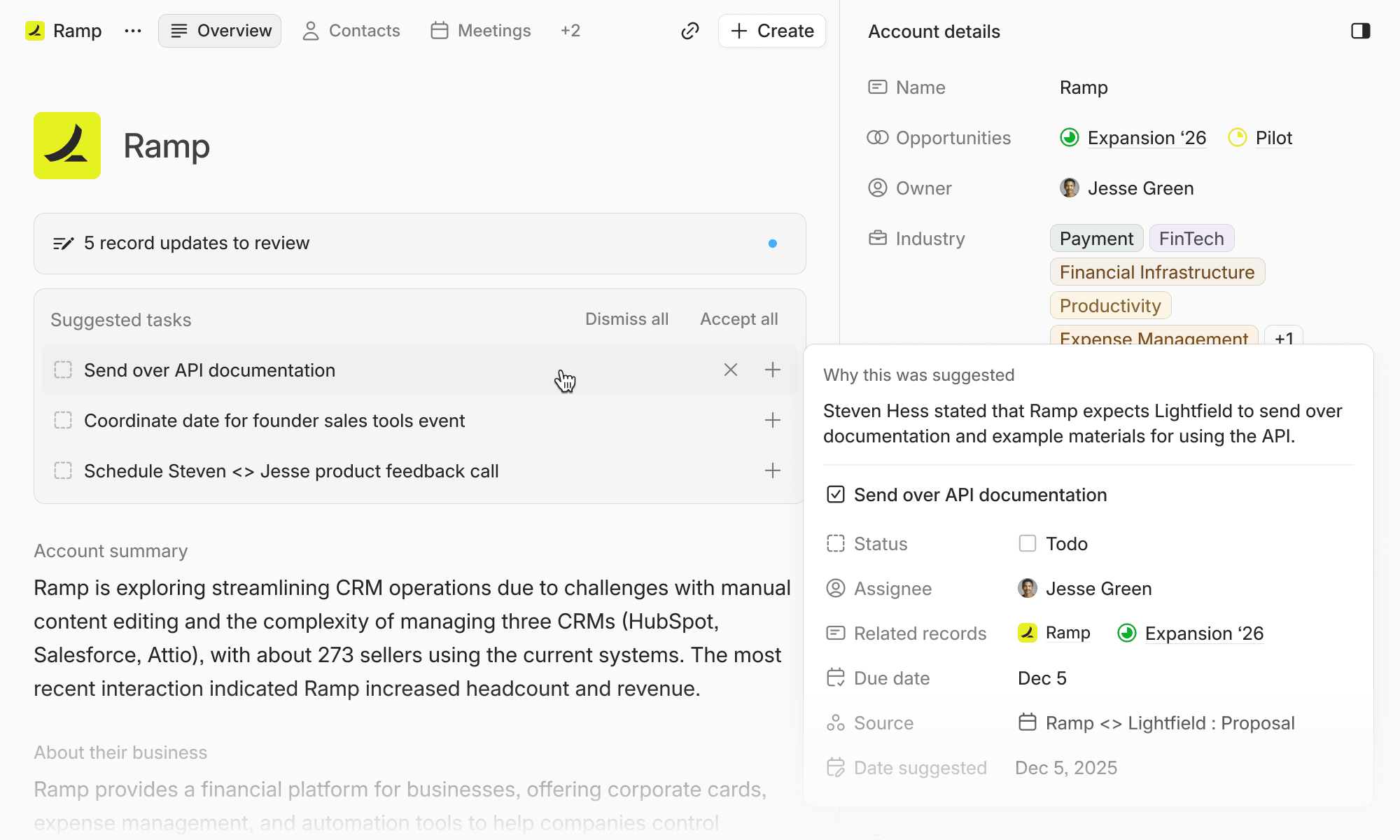The width and height of the screenshot is (1400, 840).
Task: Open the Expansion '26 opportunity link
Action: coord(1146,138)
